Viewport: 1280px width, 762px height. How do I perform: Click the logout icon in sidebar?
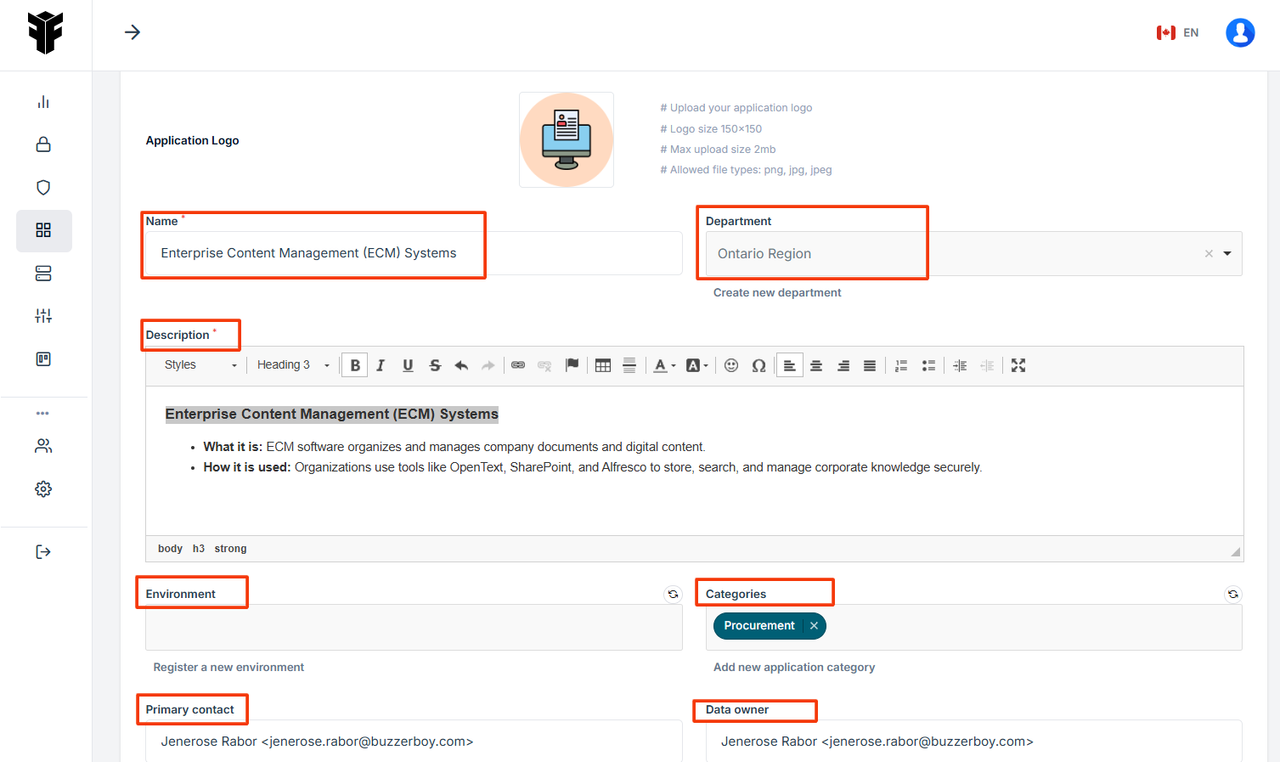click(43, 552)
